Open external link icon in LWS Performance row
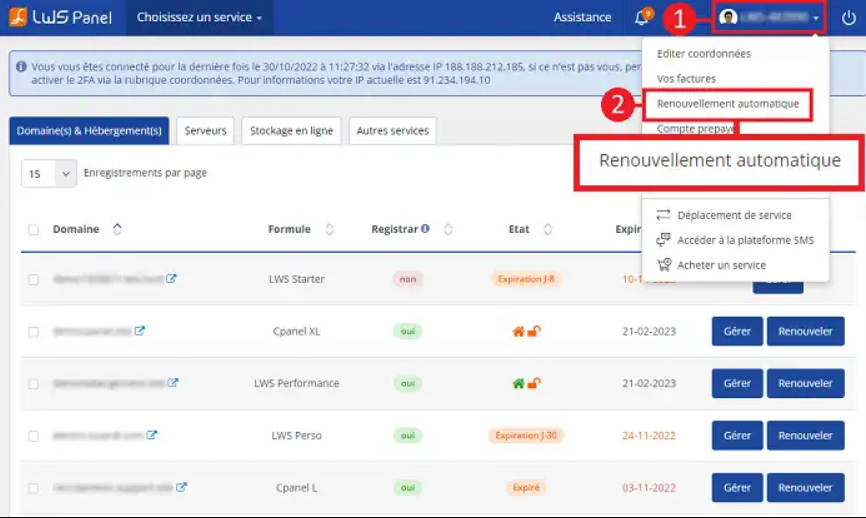The image size is (866, 518). [173, 382]
